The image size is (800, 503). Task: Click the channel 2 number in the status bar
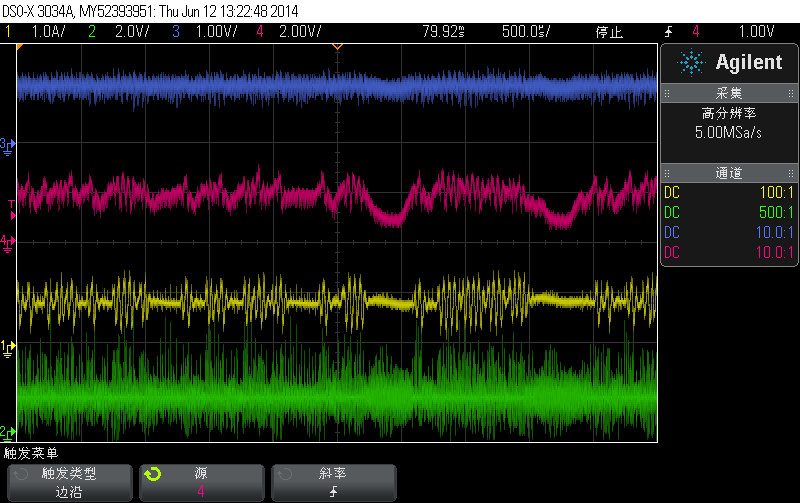[92, 32]
